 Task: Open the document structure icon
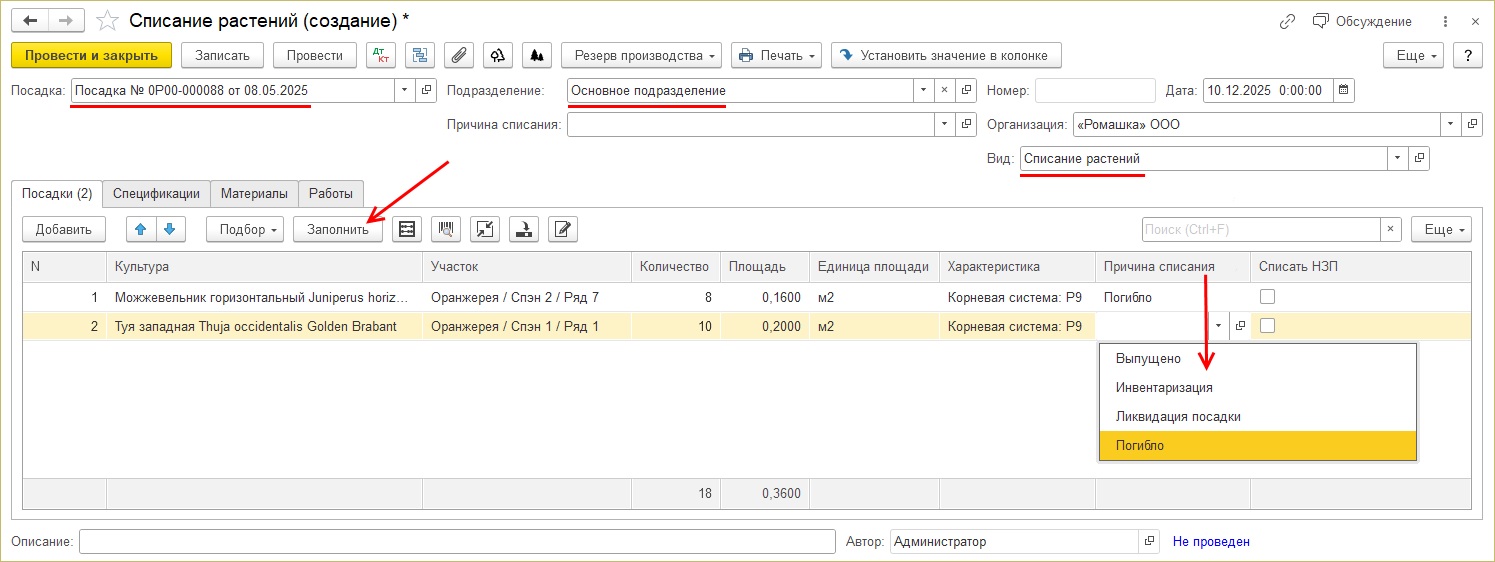tap(420, 55)
